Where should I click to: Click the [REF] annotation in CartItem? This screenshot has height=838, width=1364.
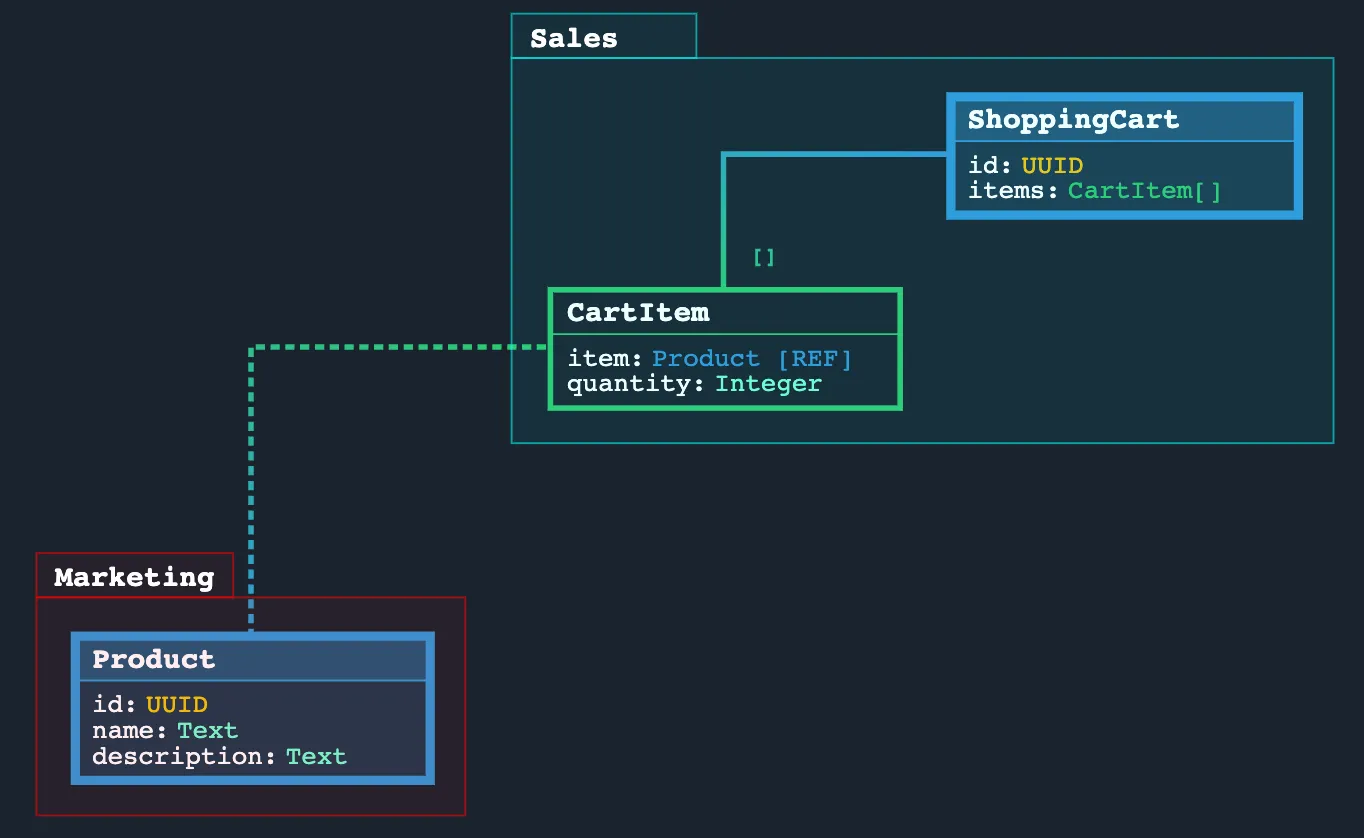pos(814,358)
